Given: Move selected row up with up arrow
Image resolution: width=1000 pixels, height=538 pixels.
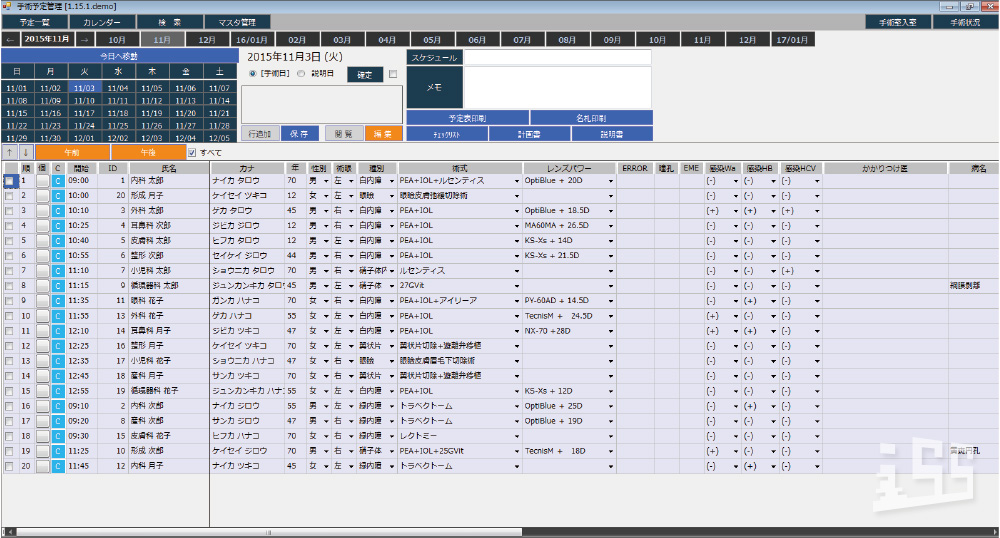Looking at the screenshot, I should coord(10,153).
